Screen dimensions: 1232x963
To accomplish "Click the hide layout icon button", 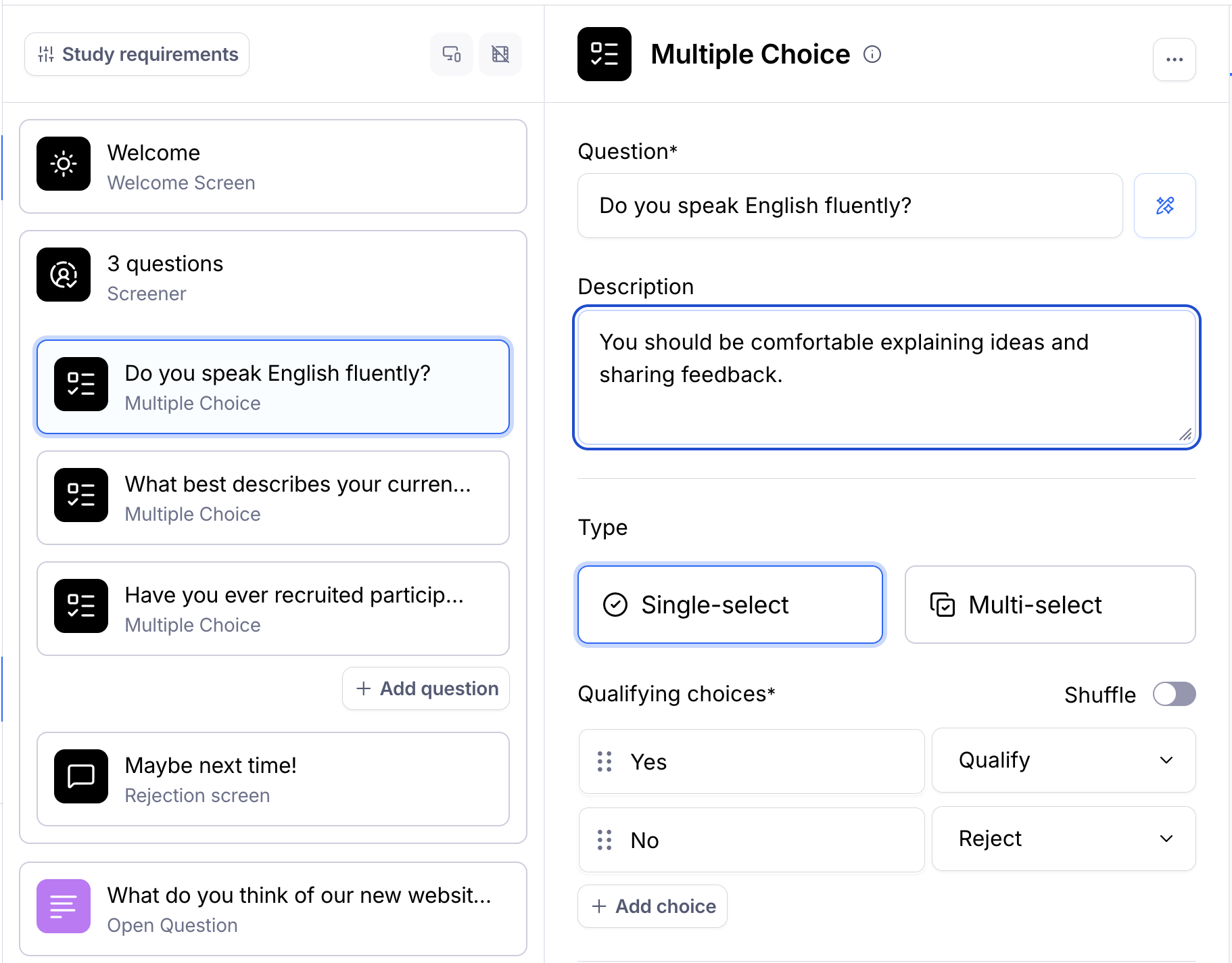I will point(500,54).
